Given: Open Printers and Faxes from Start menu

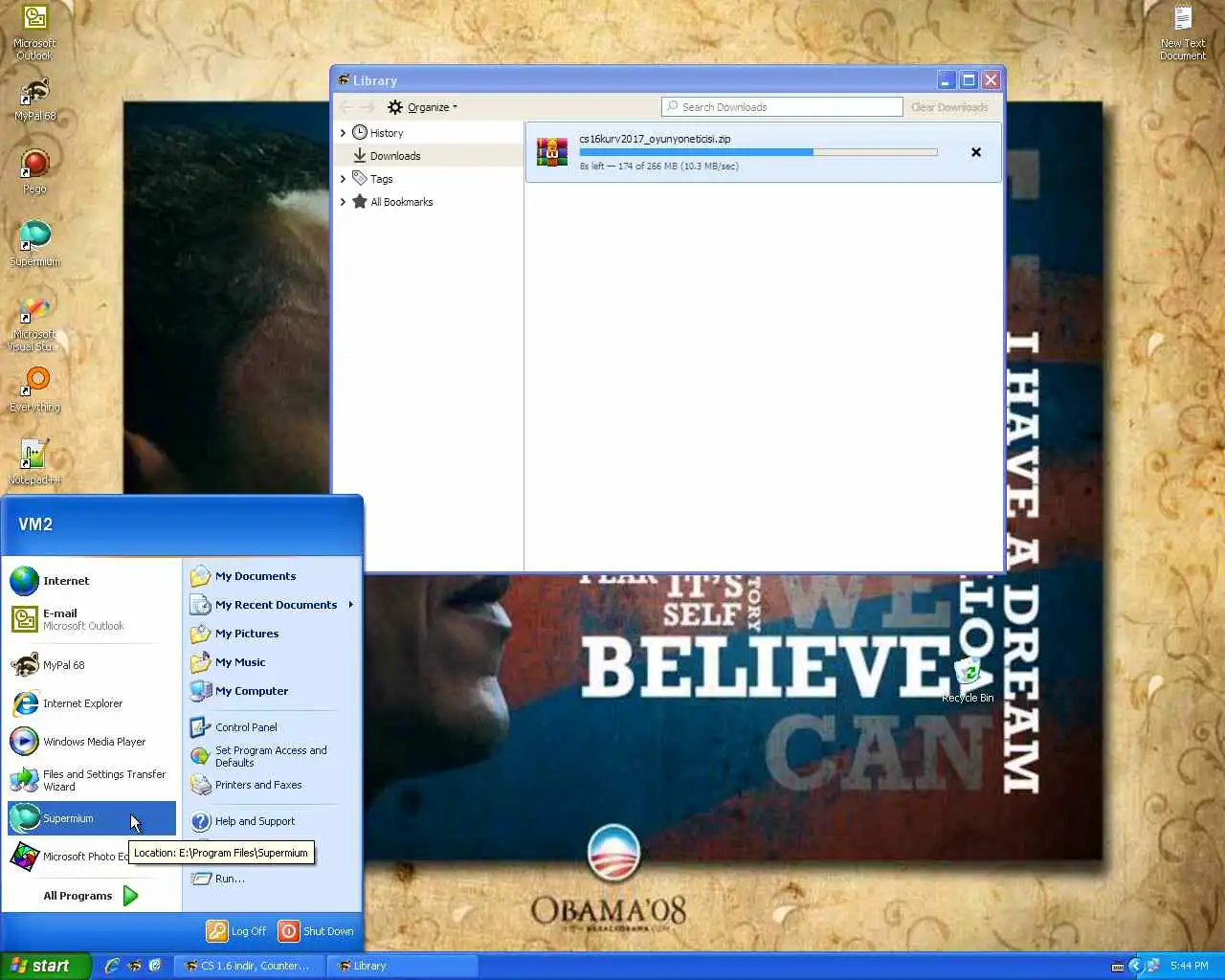Looking at the screenshot, I should [x=272, y=785].
